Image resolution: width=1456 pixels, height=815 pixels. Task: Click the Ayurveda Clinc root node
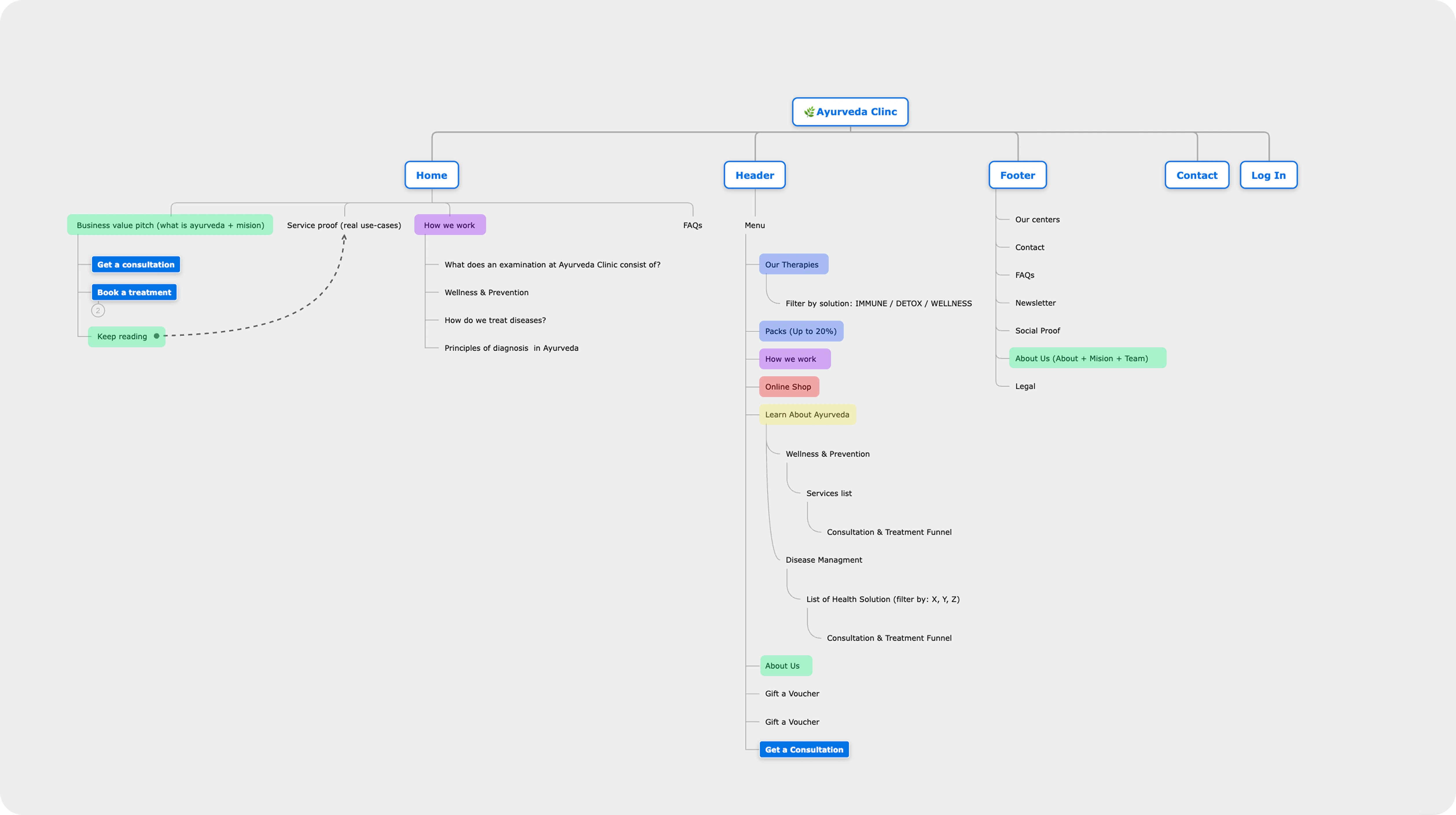tap(850, 112)
